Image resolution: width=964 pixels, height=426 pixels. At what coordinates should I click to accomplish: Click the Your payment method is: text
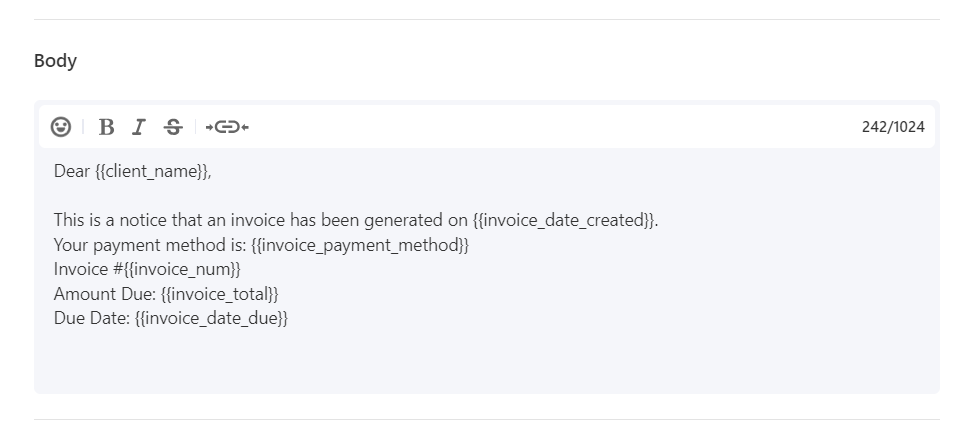click(150, 245)
